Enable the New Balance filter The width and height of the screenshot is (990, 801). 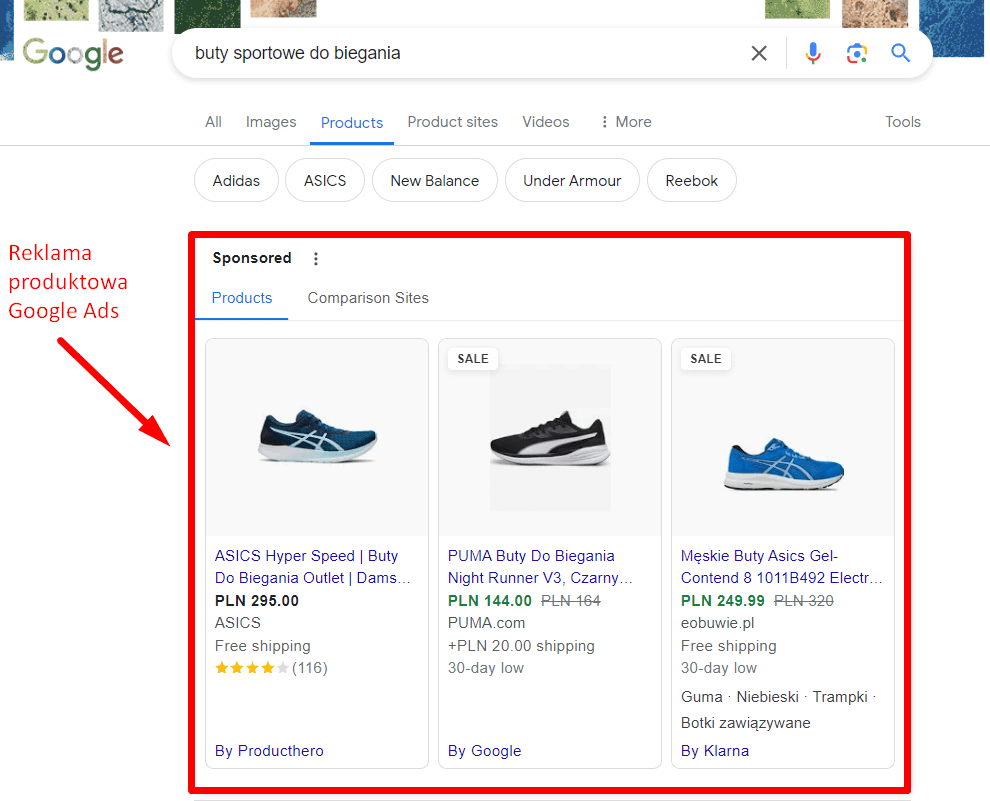(x=434, y=180)
